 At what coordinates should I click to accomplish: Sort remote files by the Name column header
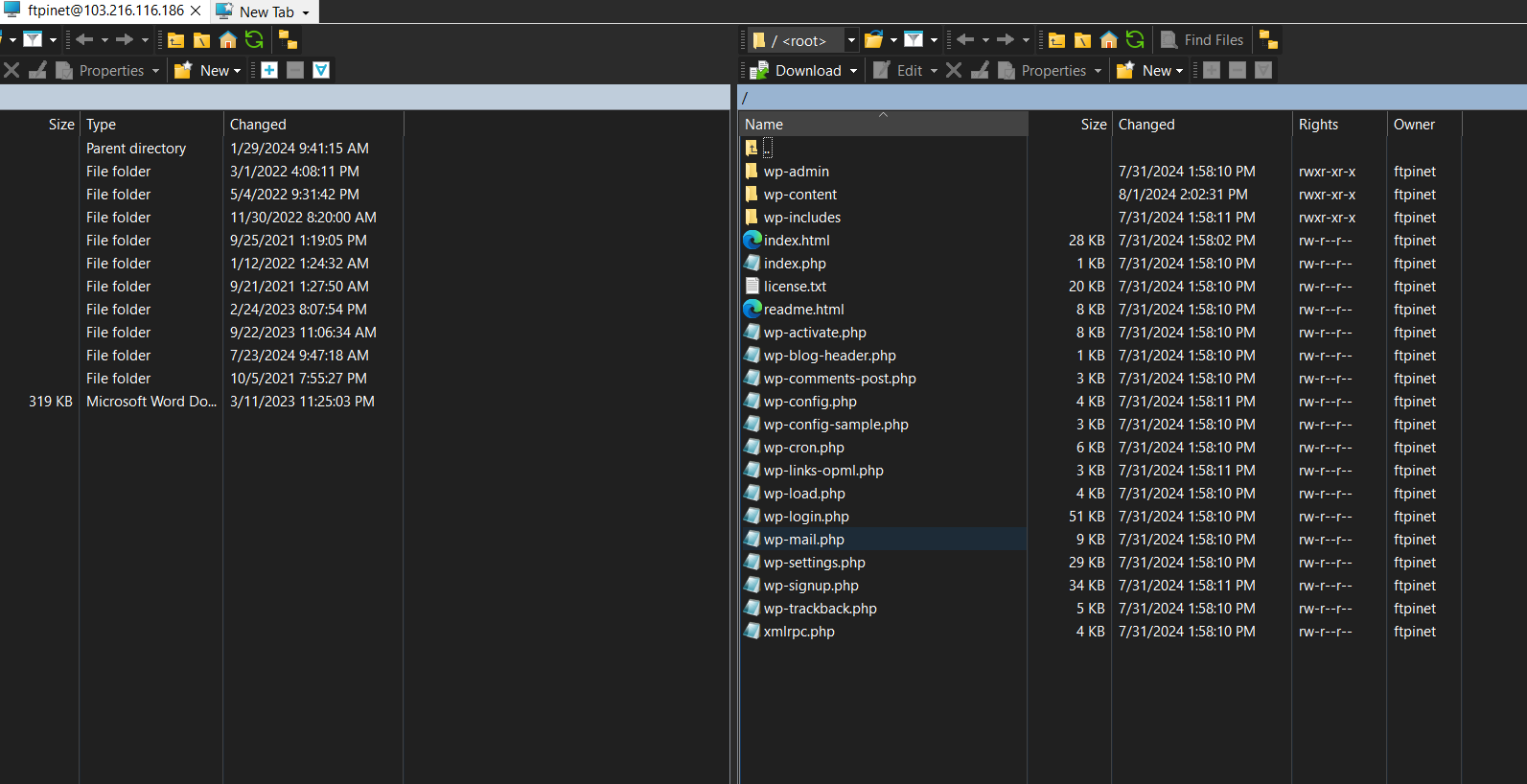[x=883, y=125]
